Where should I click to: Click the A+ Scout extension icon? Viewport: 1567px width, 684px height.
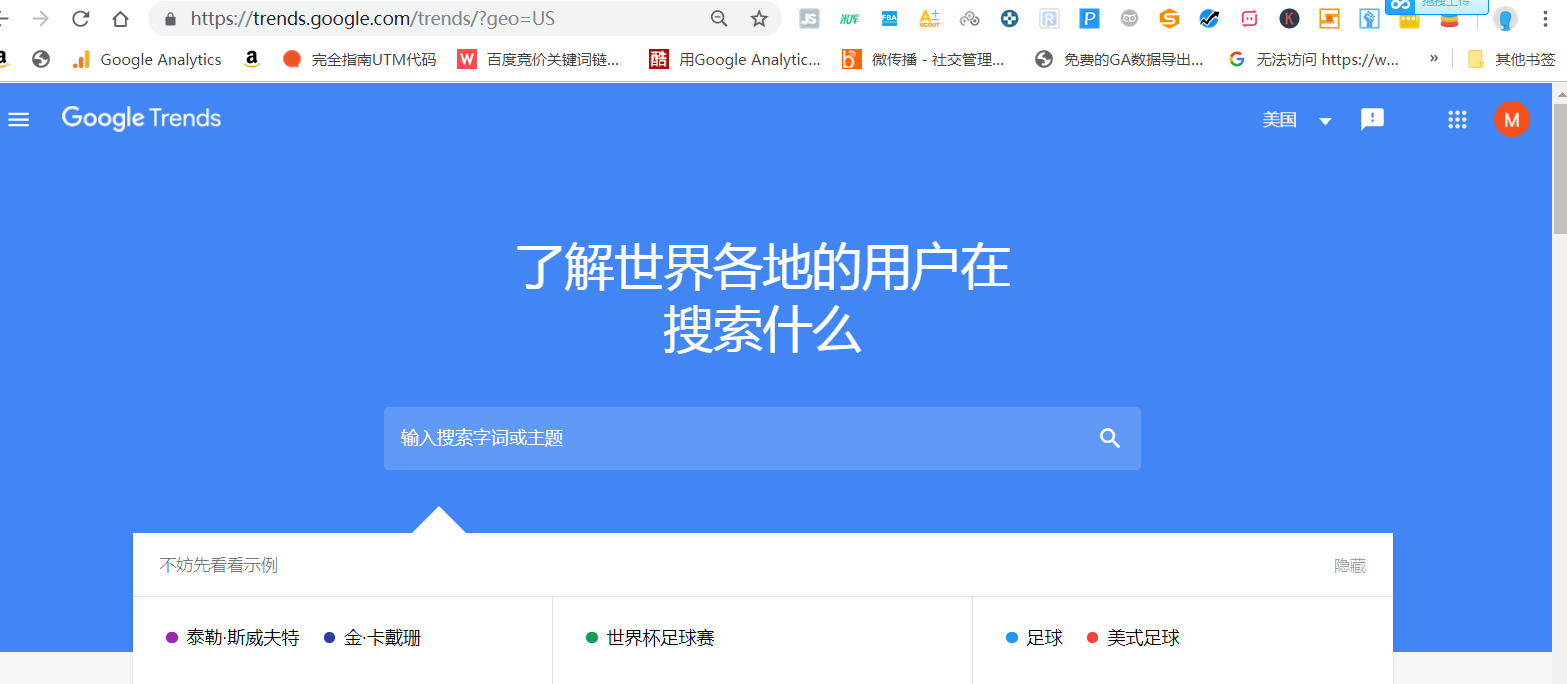(929, 18)
